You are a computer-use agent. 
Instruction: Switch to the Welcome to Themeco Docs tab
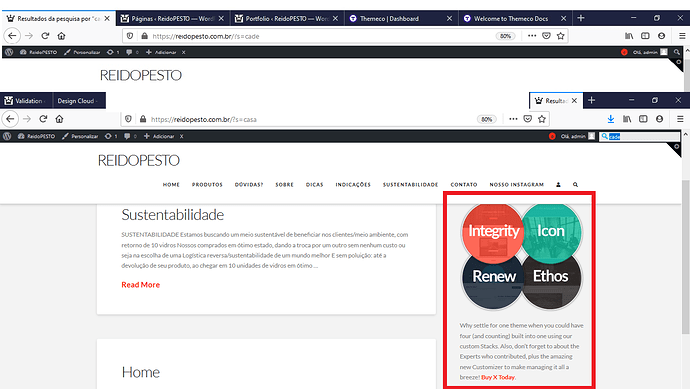514,18
